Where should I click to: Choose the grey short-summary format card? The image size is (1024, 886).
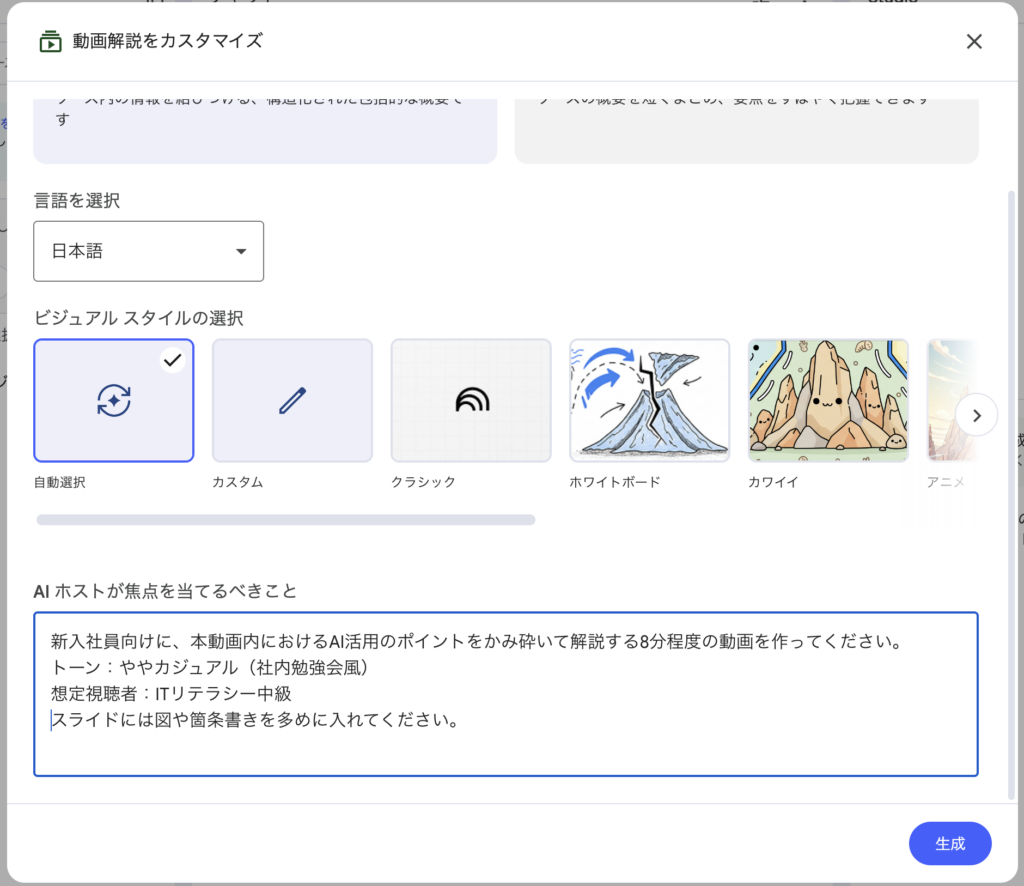click(x=746, y=130)
